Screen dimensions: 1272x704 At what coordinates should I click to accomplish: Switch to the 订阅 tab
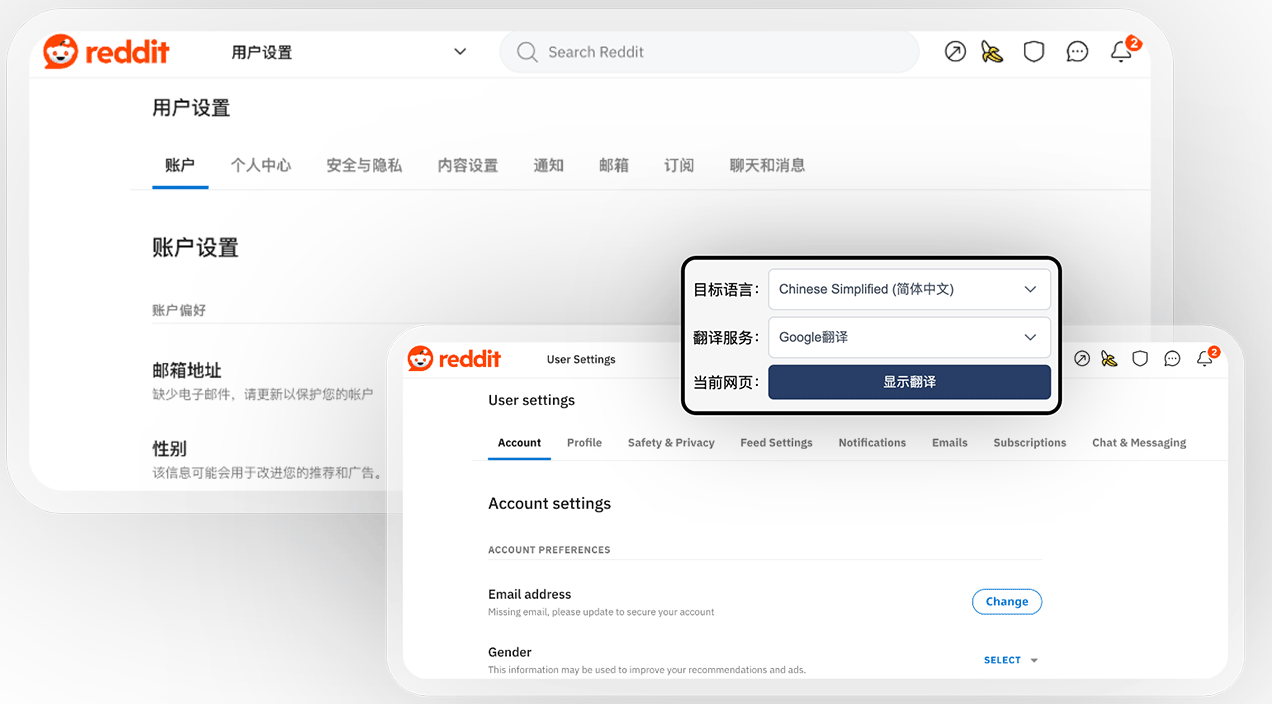pyautogui.click(x=679, y=165)
